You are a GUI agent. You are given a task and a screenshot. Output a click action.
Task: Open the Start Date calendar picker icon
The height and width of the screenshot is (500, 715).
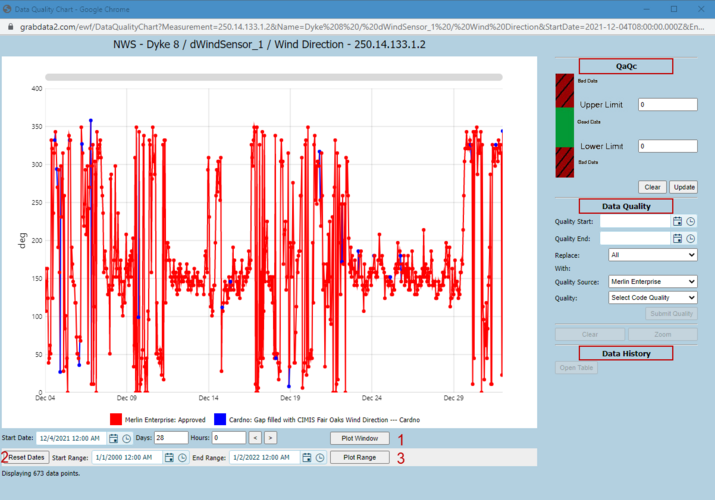[114, 438]
